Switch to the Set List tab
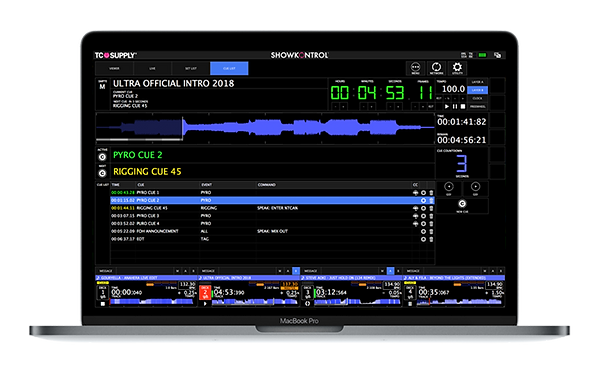 (191, 68)
